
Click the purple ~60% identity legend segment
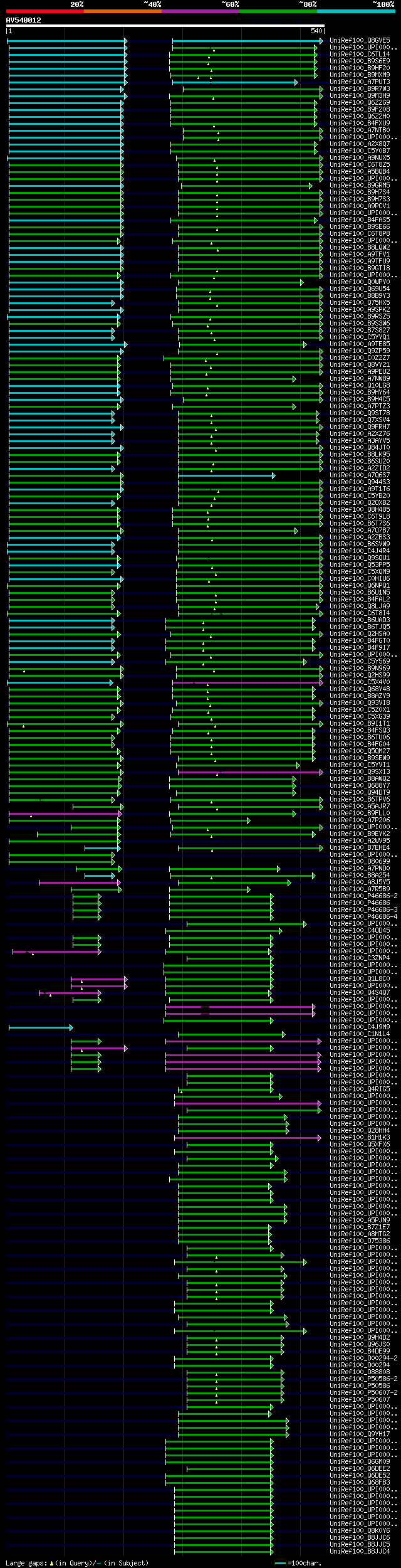pyautogui.click(x=200, y=11)
